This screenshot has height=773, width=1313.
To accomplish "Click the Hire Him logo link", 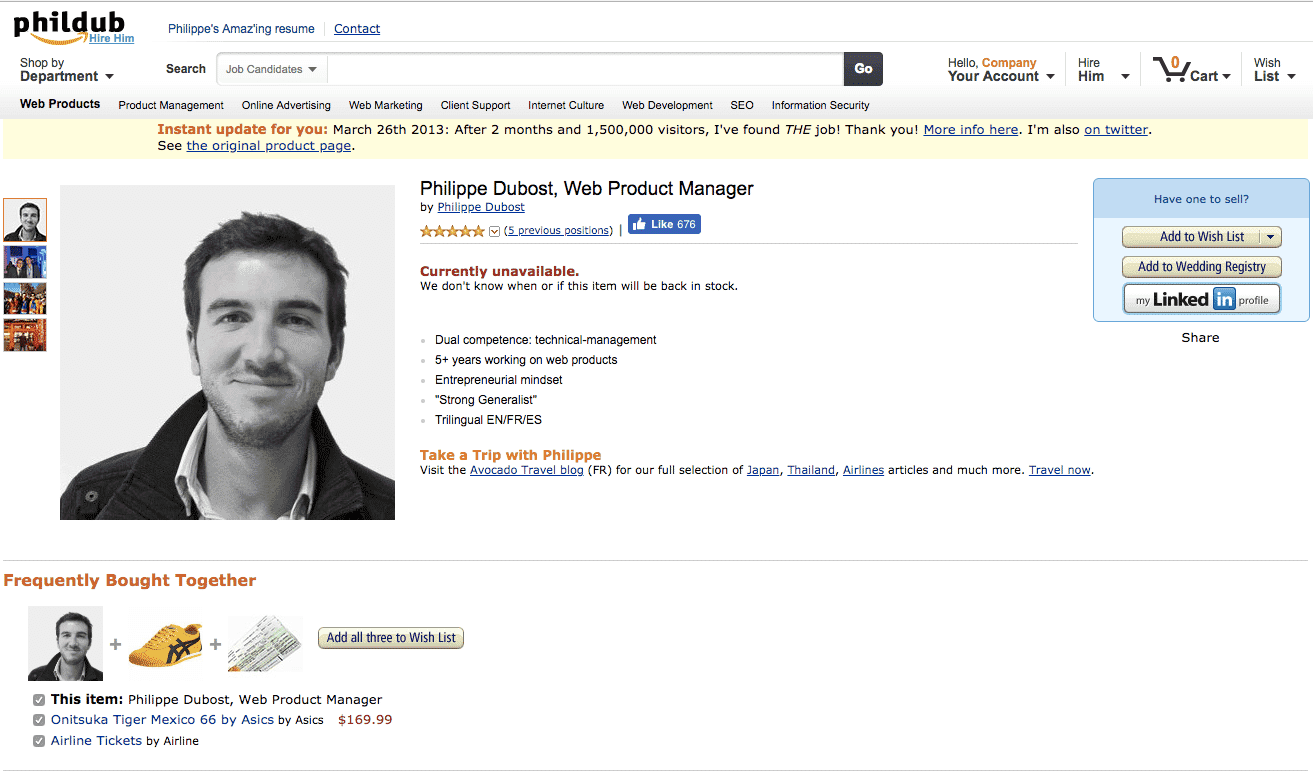I will coord(111,38).
